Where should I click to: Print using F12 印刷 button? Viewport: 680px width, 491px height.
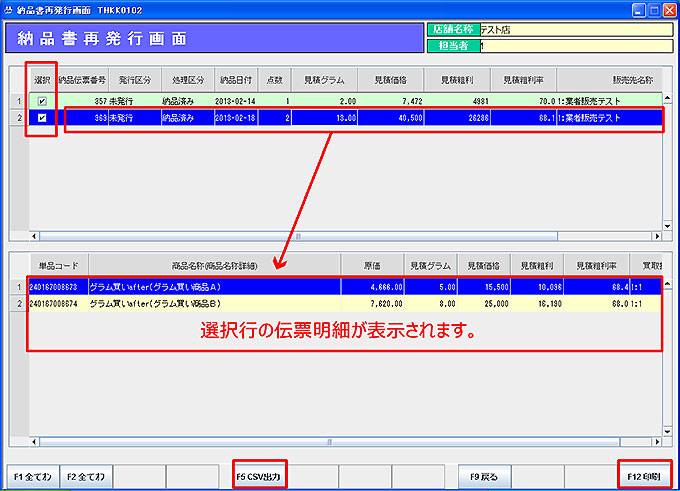644,477
